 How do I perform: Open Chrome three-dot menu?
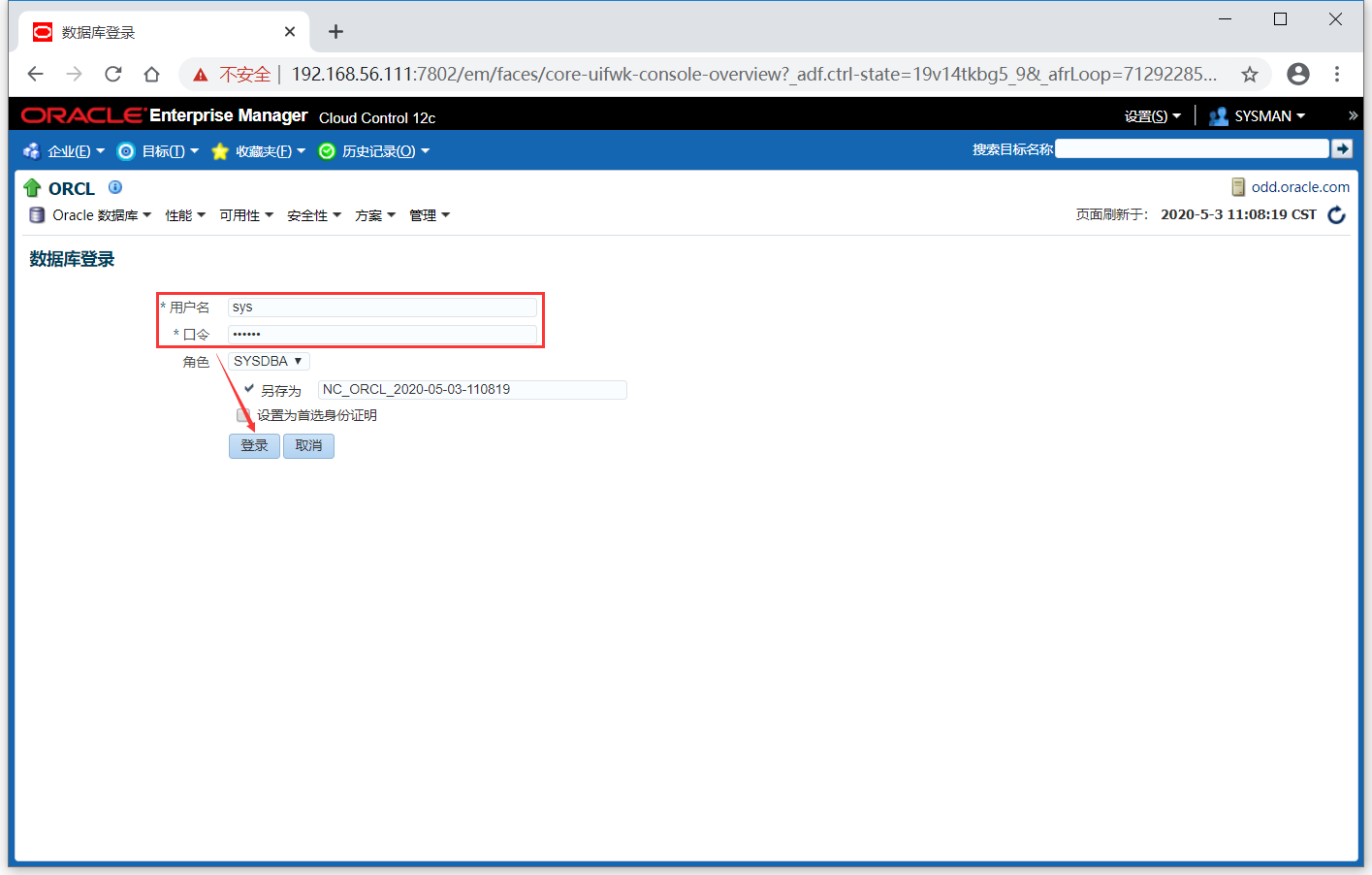coord(1337,74)
